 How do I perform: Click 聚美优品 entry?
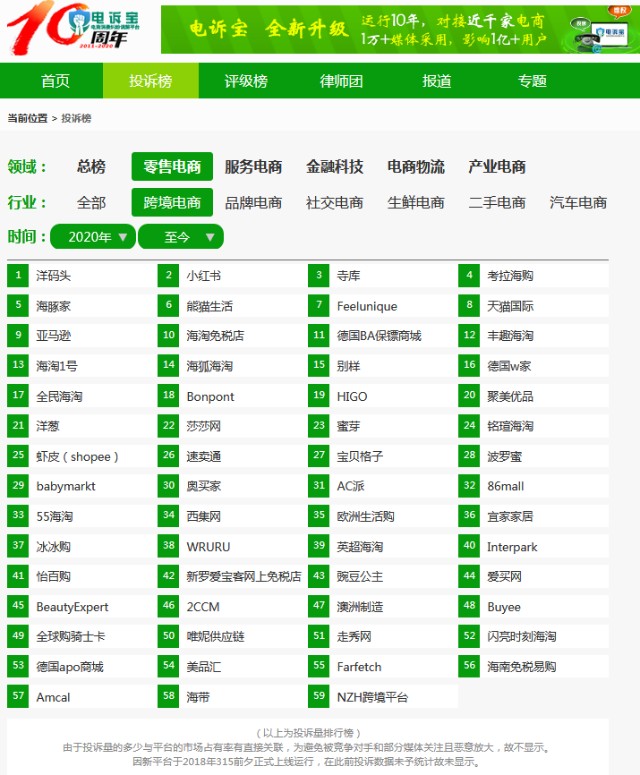point(533,396)
